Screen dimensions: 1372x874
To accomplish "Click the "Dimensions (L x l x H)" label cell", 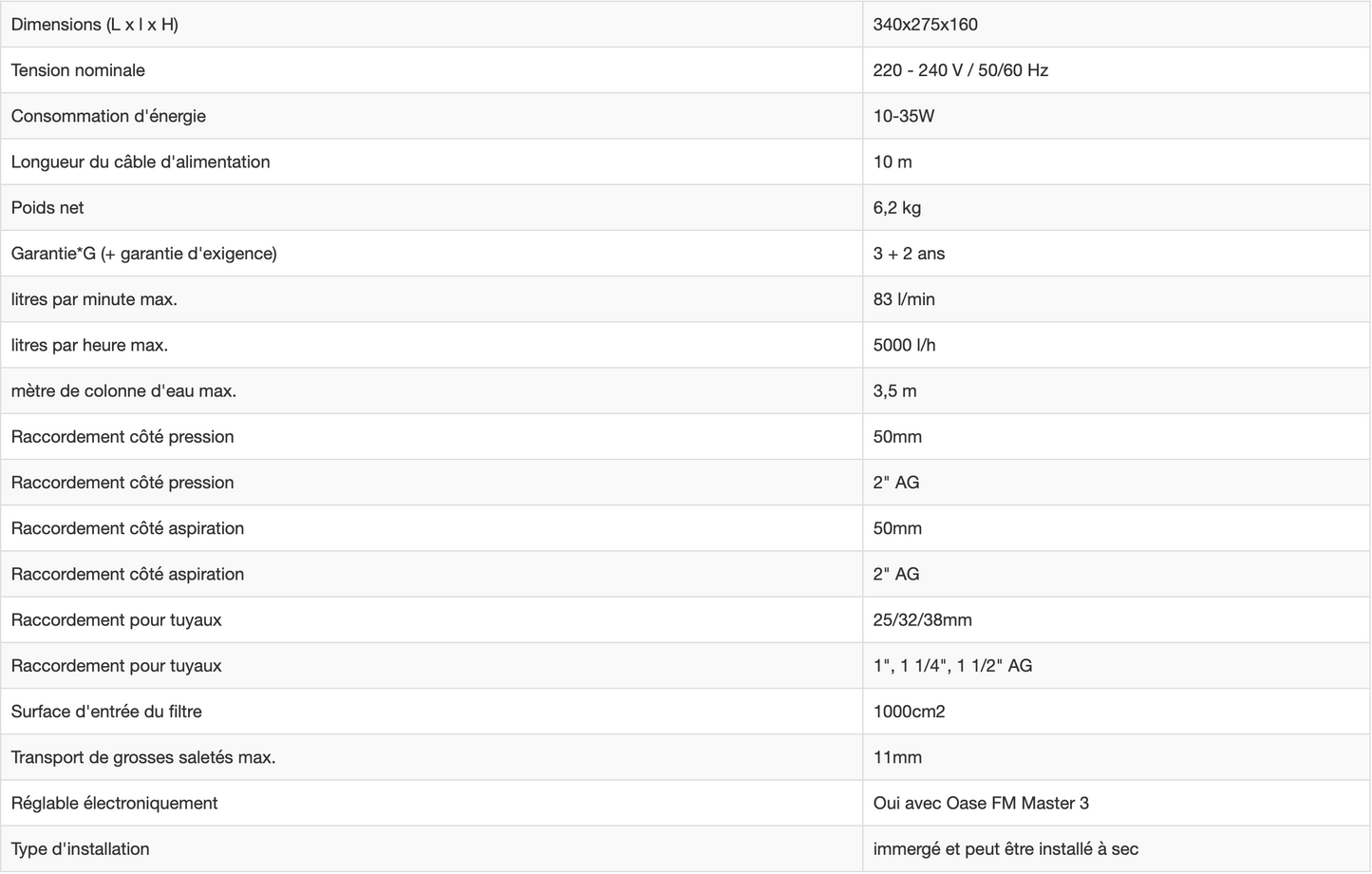I will click(95, 25).
